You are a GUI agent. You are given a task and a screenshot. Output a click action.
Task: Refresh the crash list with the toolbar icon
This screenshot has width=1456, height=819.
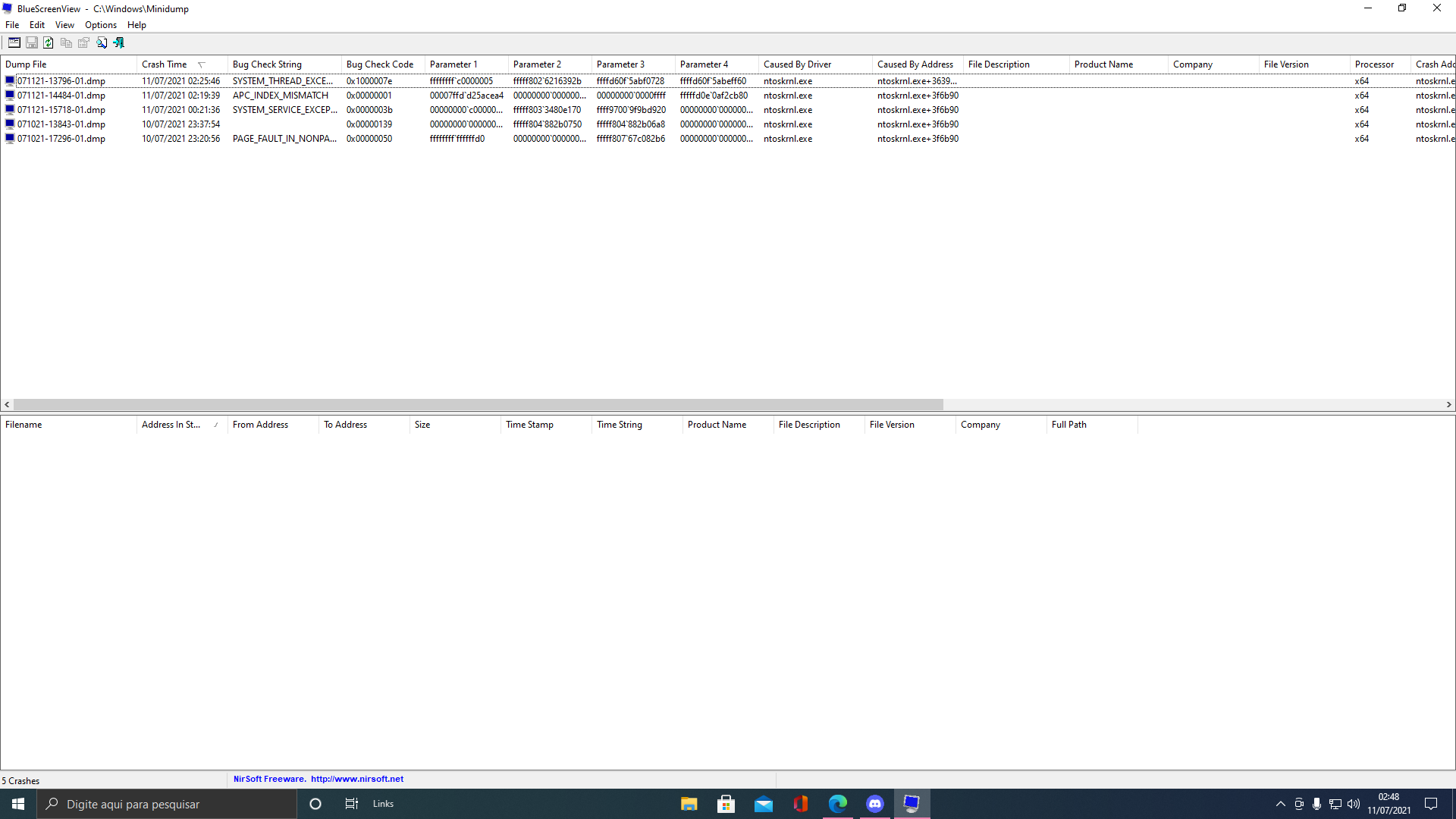coord(49,43)
